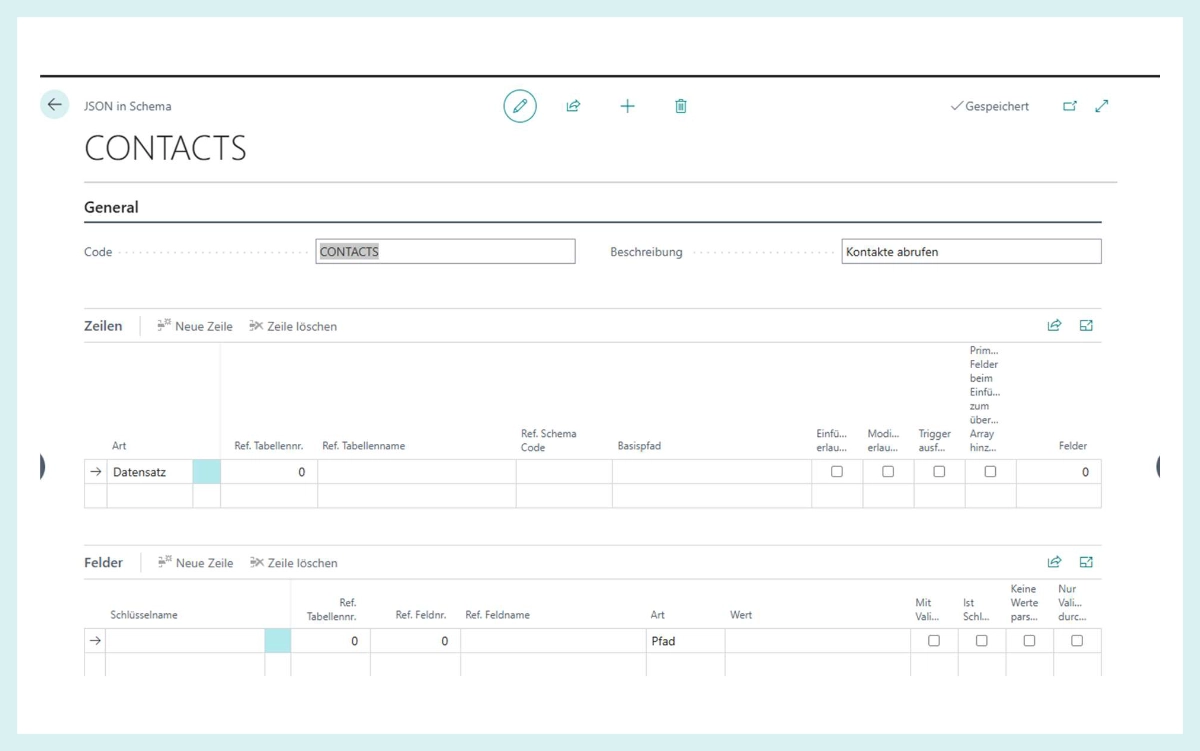Click the trash delete icon

coord(681,106)
